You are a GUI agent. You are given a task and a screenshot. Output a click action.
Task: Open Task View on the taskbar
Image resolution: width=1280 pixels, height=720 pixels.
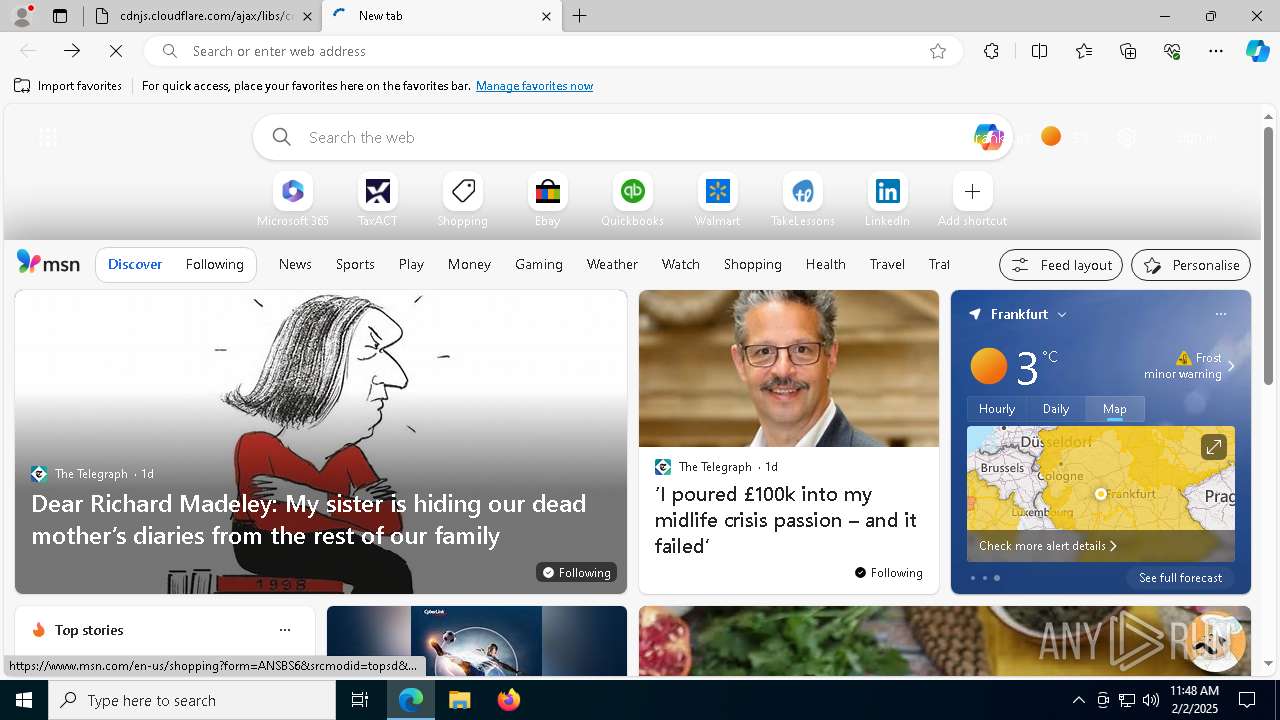coord(360,700)
